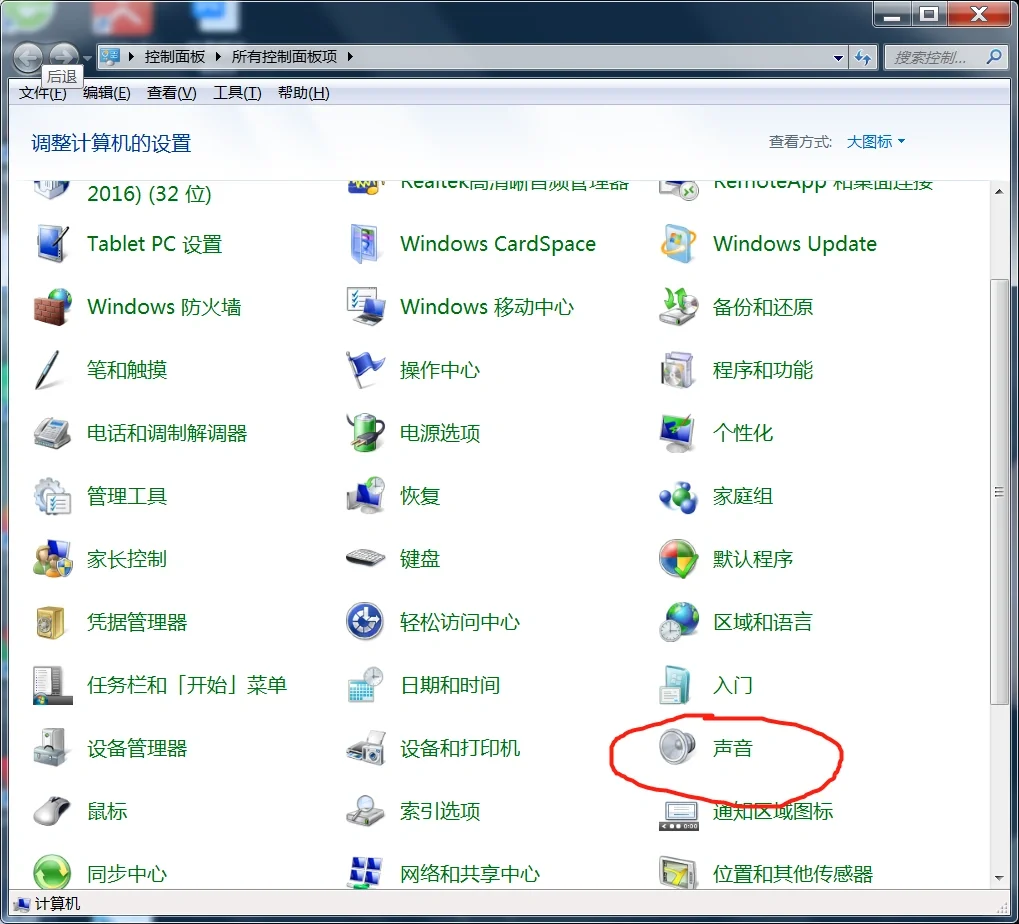Expand the arrow after 所有控制面板项 breadcrumb

click(350, 57)
